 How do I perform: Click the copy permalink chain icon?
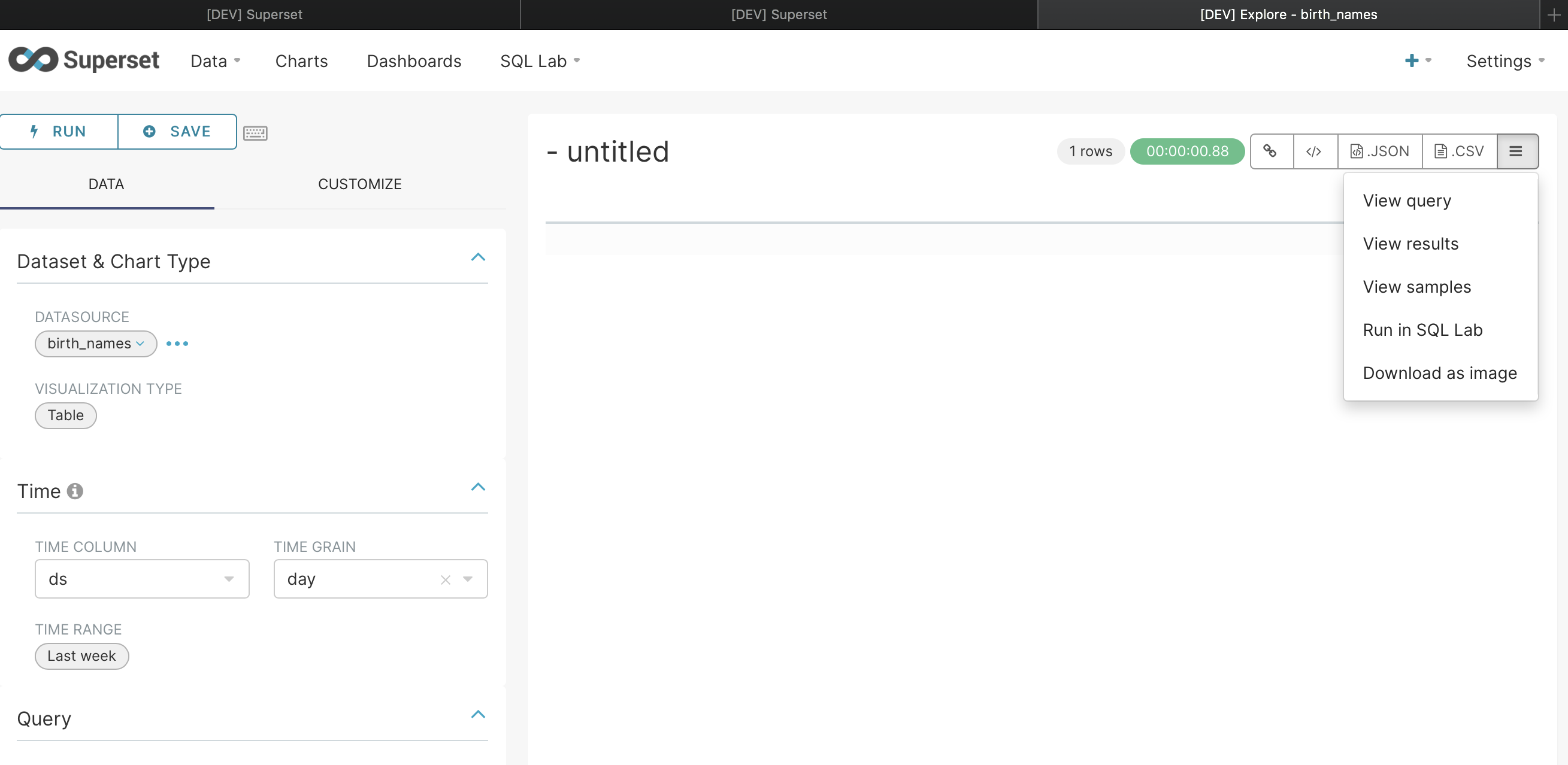click(1270, 151)
